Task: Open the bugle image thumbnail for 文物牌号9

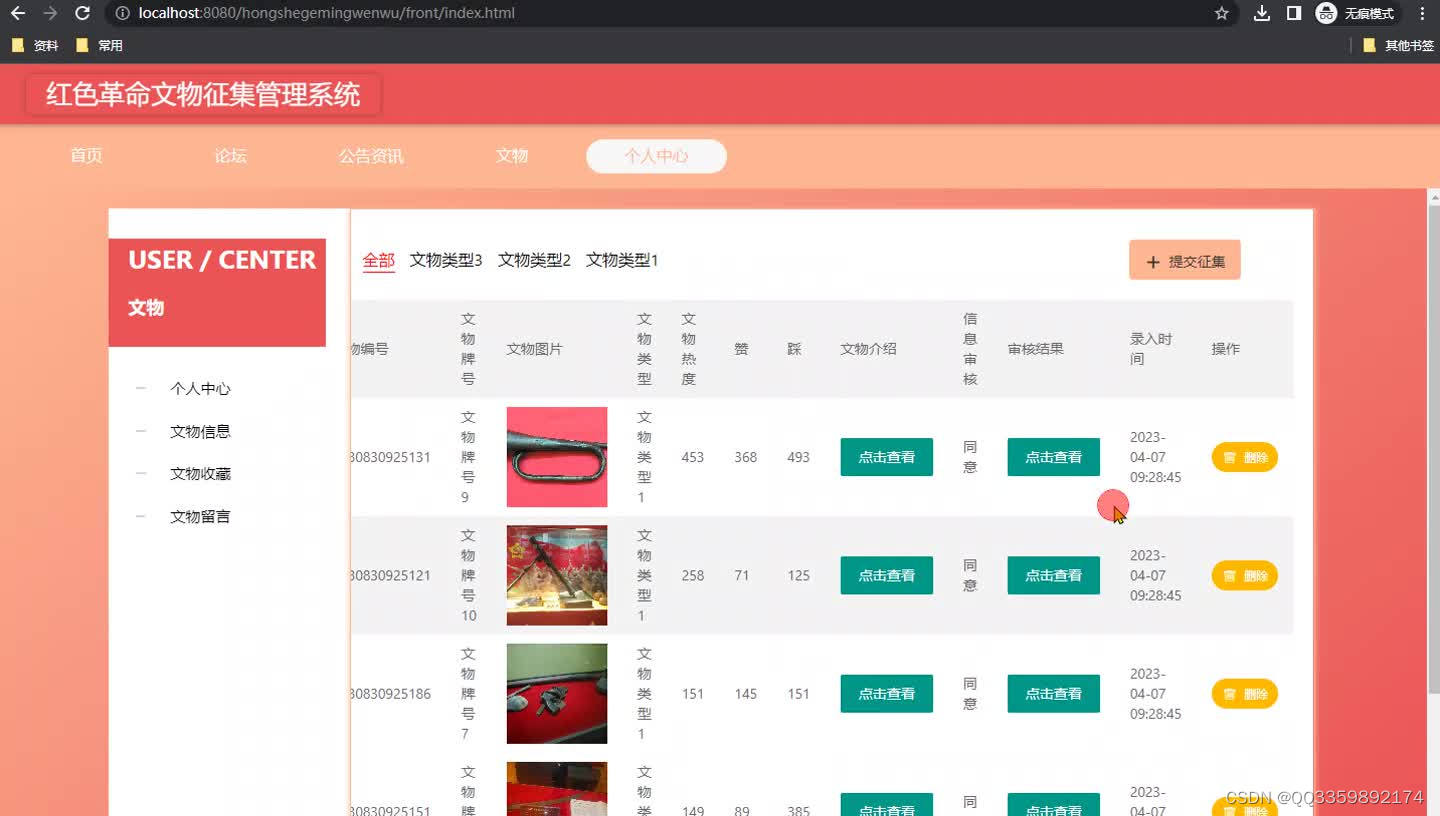Action: tap(557, 457)
